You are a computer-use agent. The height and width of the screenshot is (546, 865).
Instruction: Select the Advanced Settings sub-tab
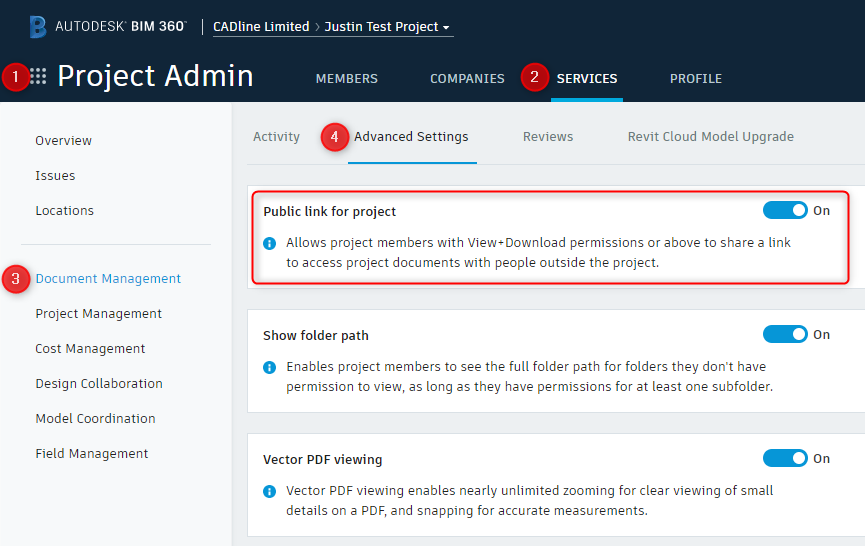pyautogui.click(x=411, y=137)
